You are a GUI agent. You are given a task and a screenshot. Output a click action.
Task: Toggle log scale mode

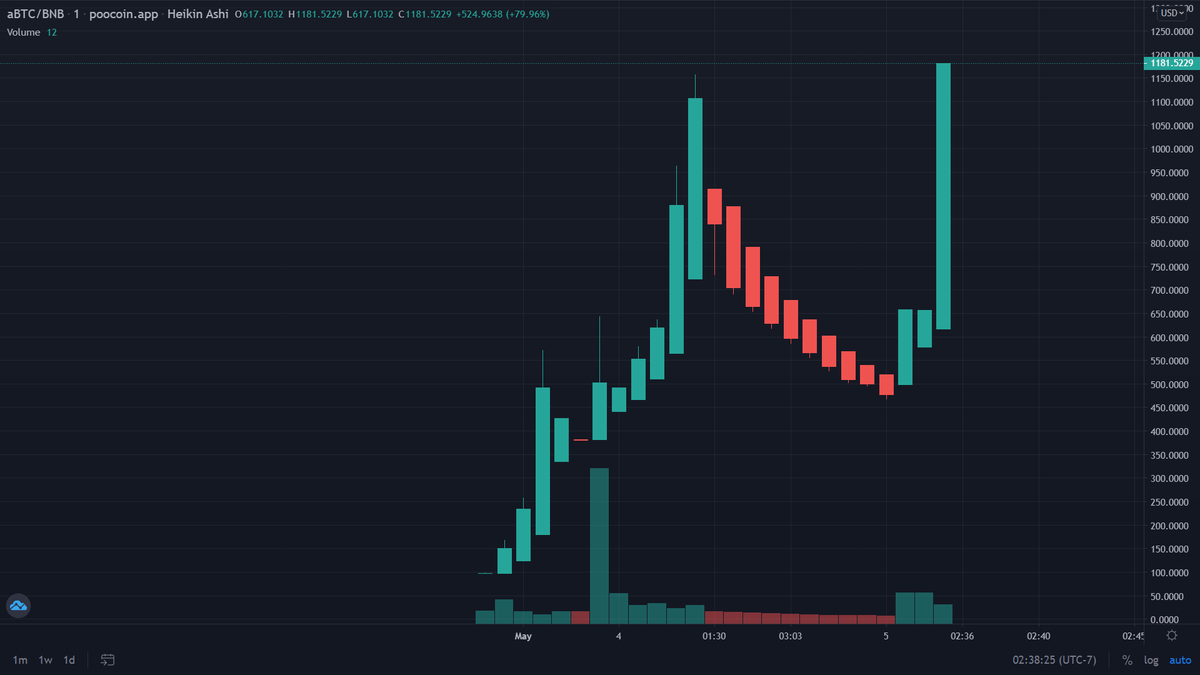[x=1151, y=660]
